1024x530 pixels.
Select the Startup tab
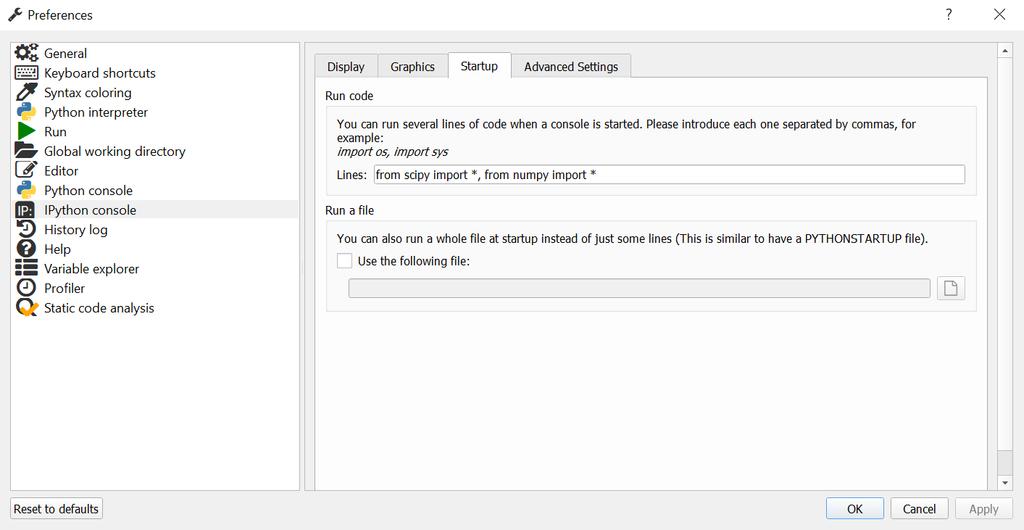coord(479,66)
